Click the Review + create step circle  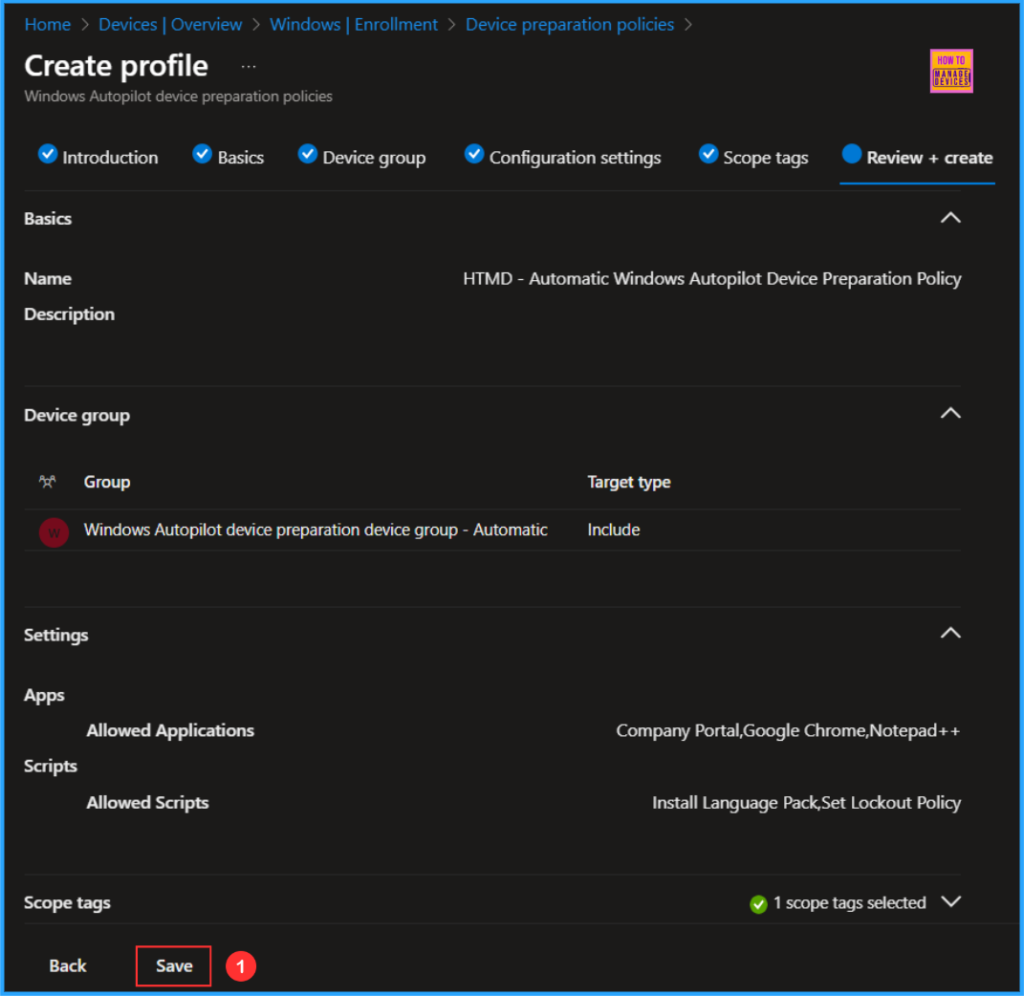tap(851, 154)
